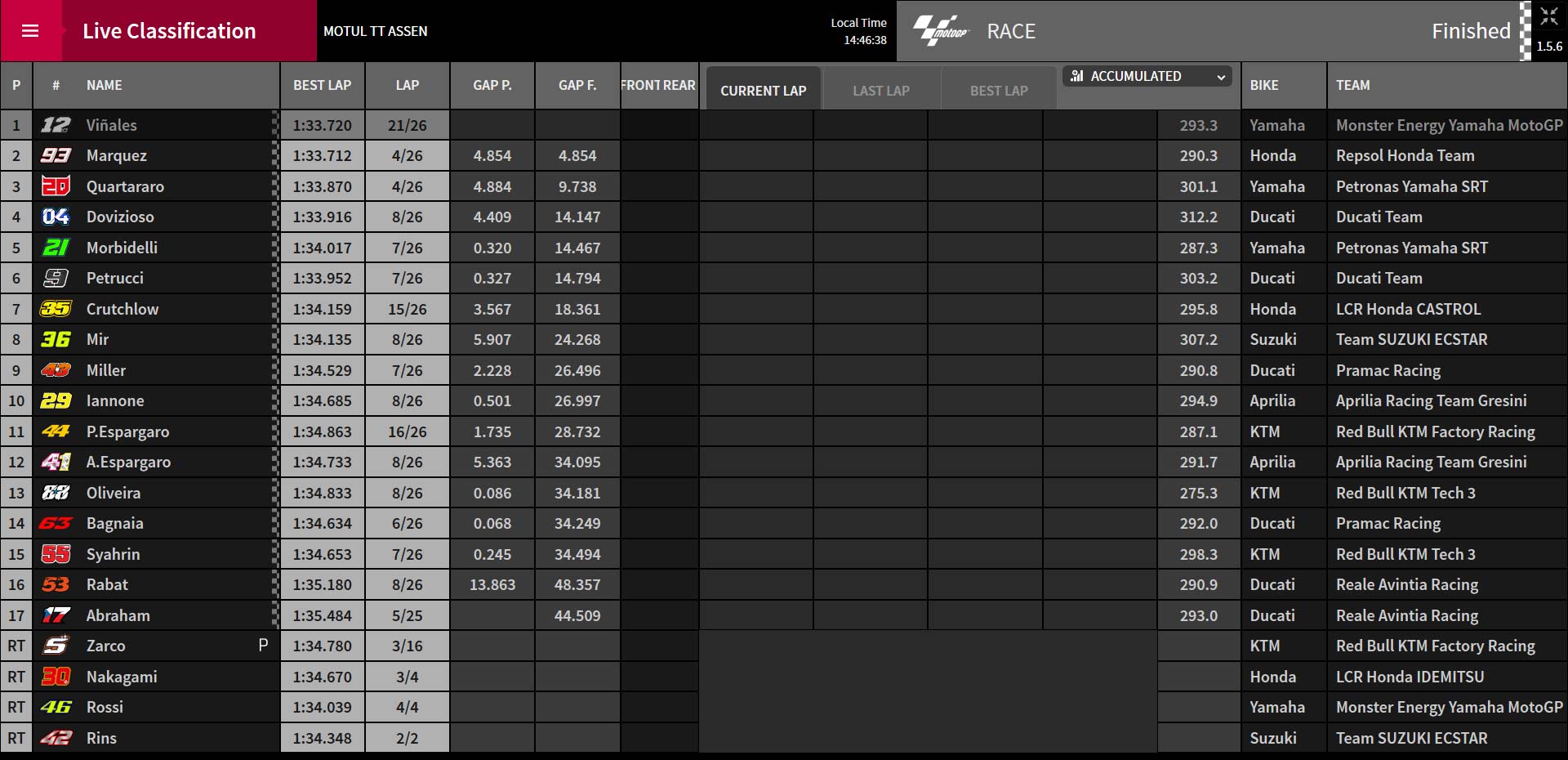Click the GAP P. column header
Screen dimensions: 1568x760
(x=492, y=85)
